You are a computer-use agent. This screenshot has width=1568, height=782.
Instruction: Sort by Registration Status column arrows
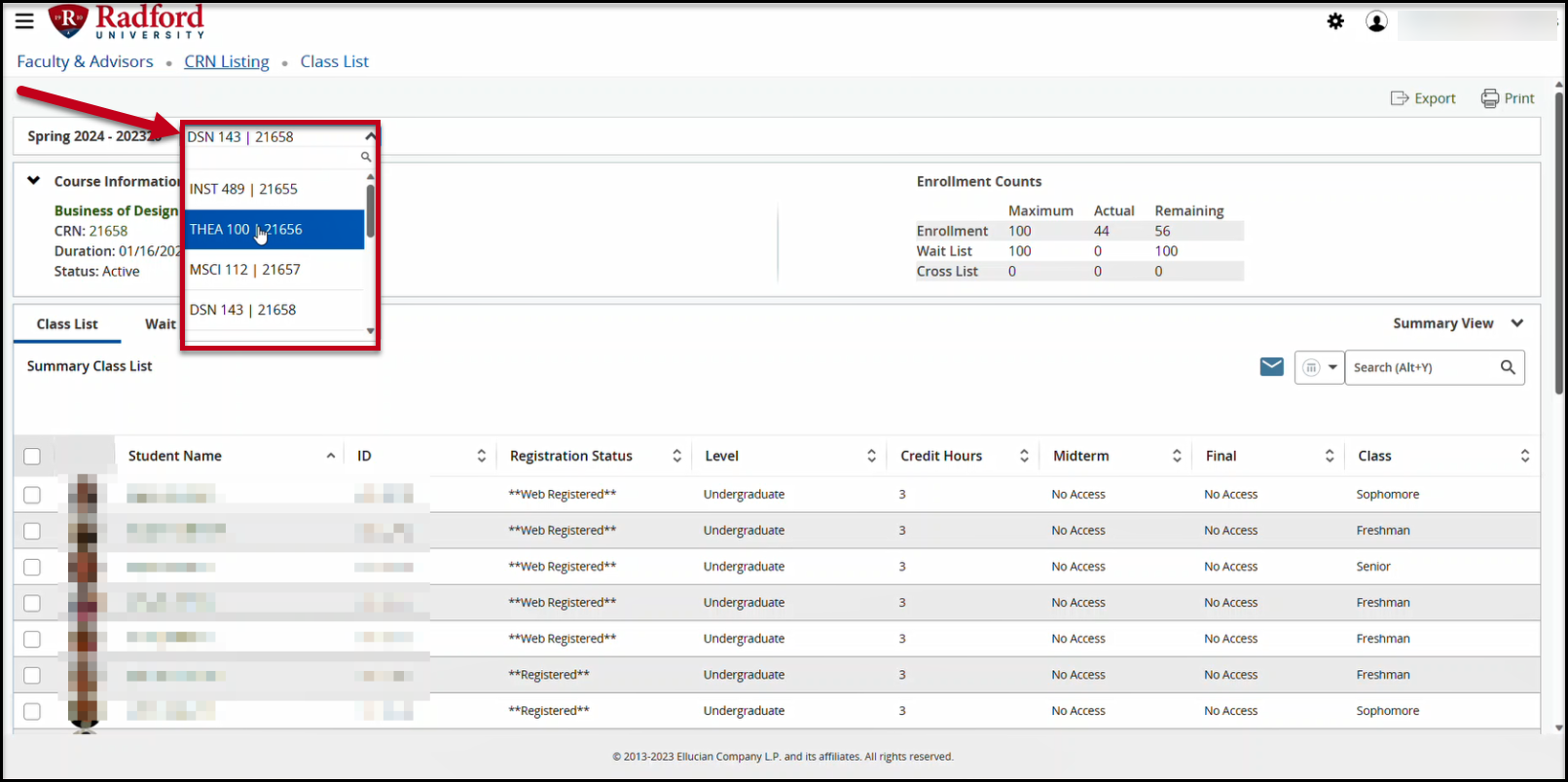[676, 456]
